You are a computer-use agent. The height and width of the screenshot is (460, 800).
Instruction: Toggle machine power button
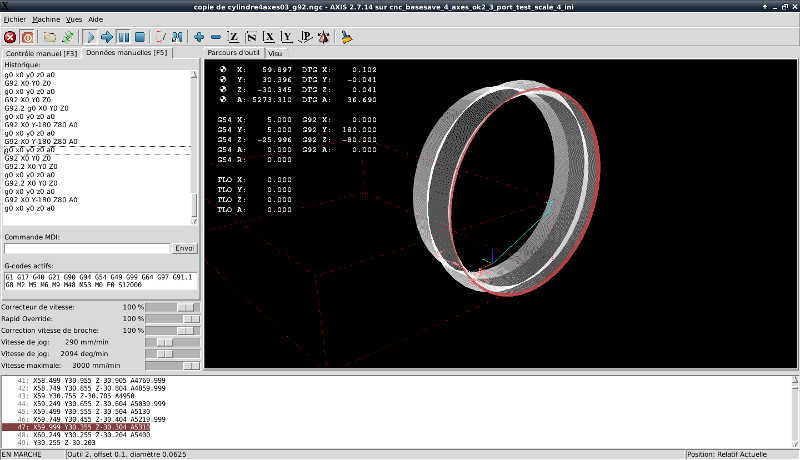coord(28,37)
